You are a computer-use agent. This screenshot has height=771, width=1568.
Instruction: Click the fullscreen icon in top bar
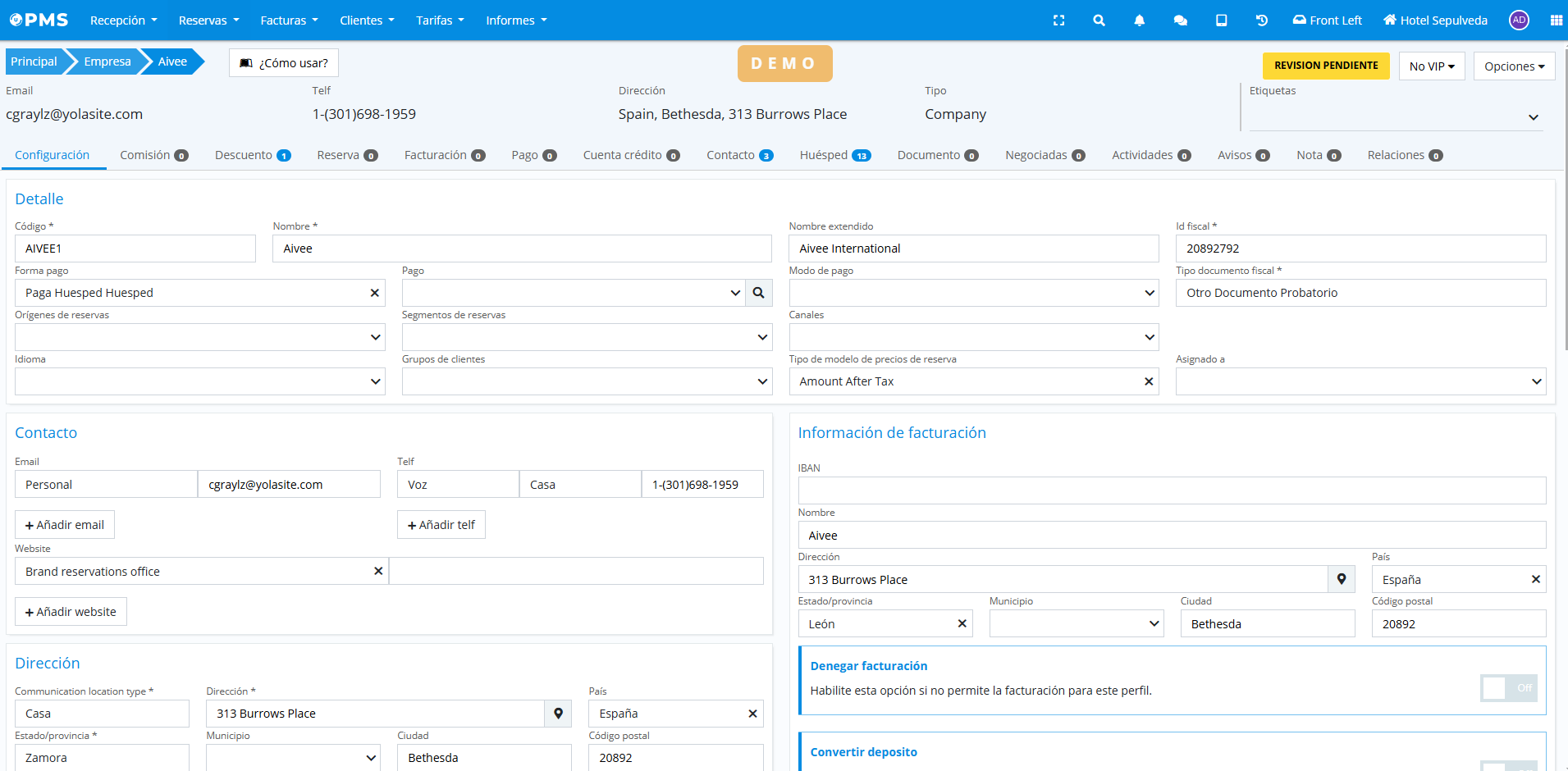(1058, 21)
